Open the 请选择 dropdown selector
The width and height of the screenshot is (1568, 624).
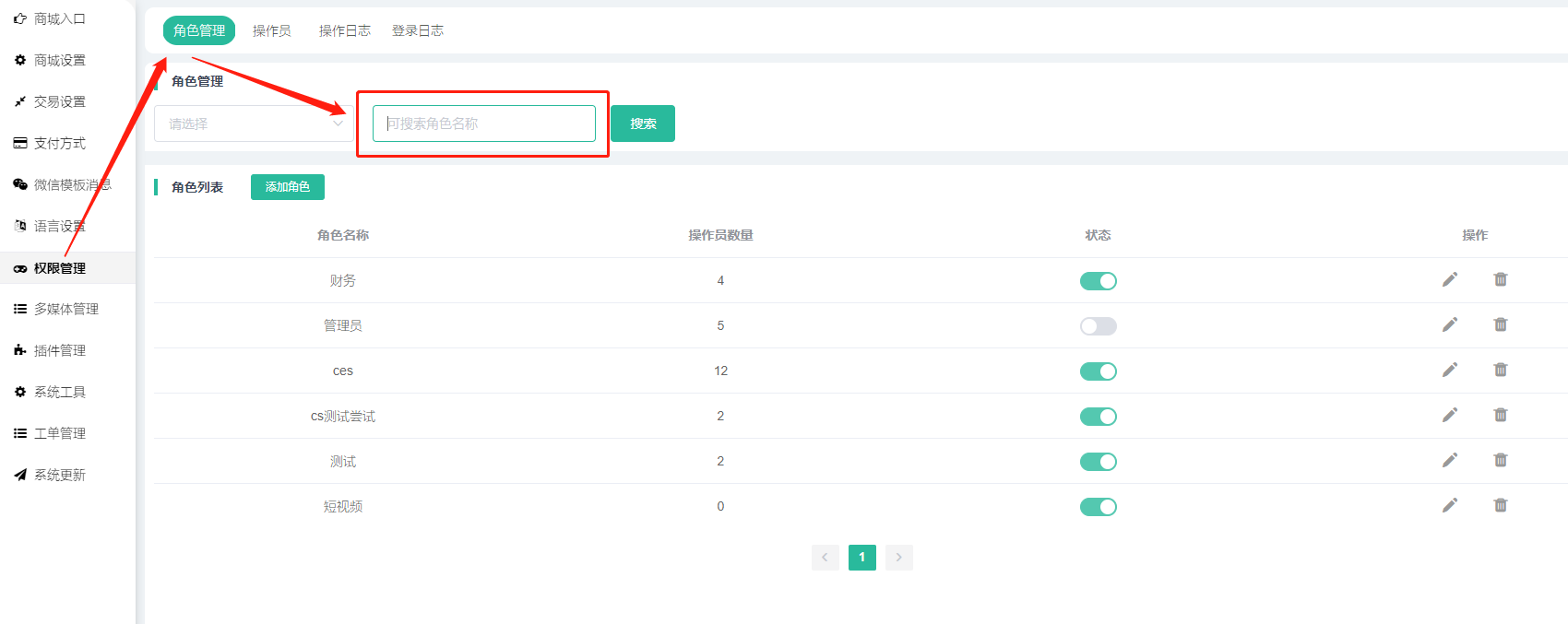point(253,124)
